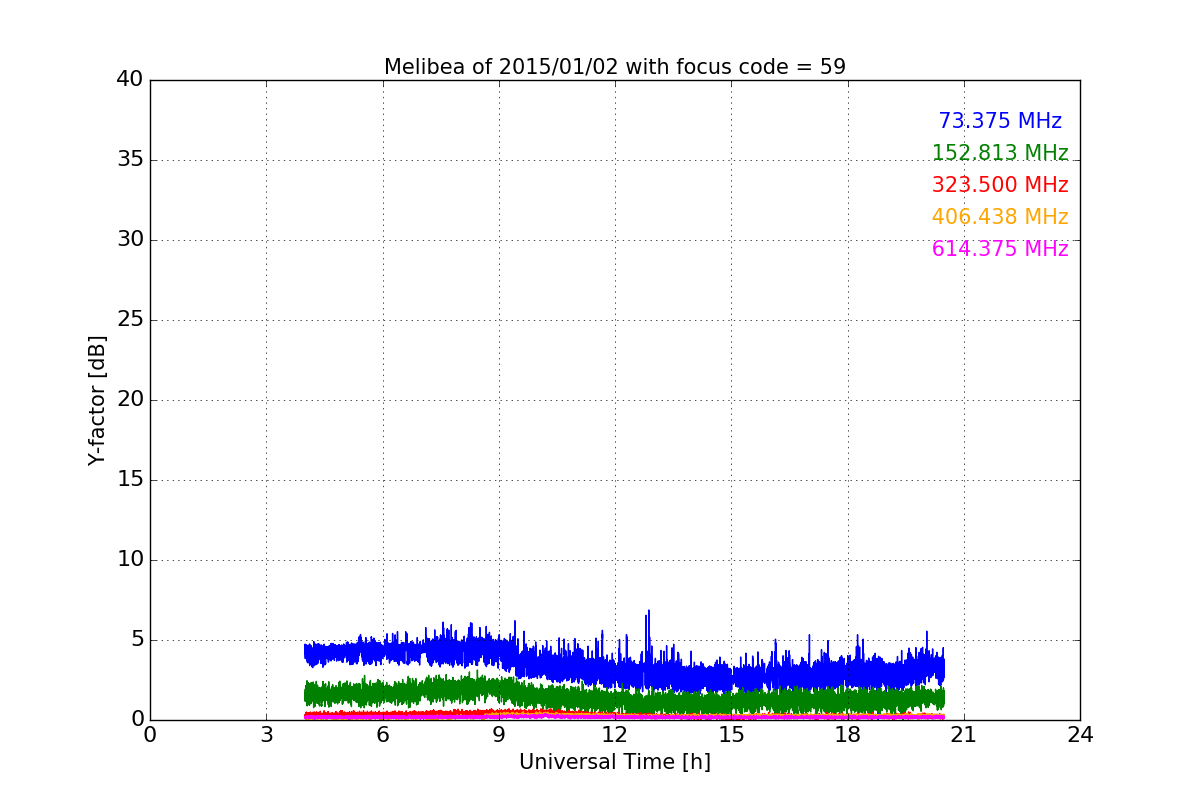
Task: Click y-axis tick value 15
Action: [130, 480]
